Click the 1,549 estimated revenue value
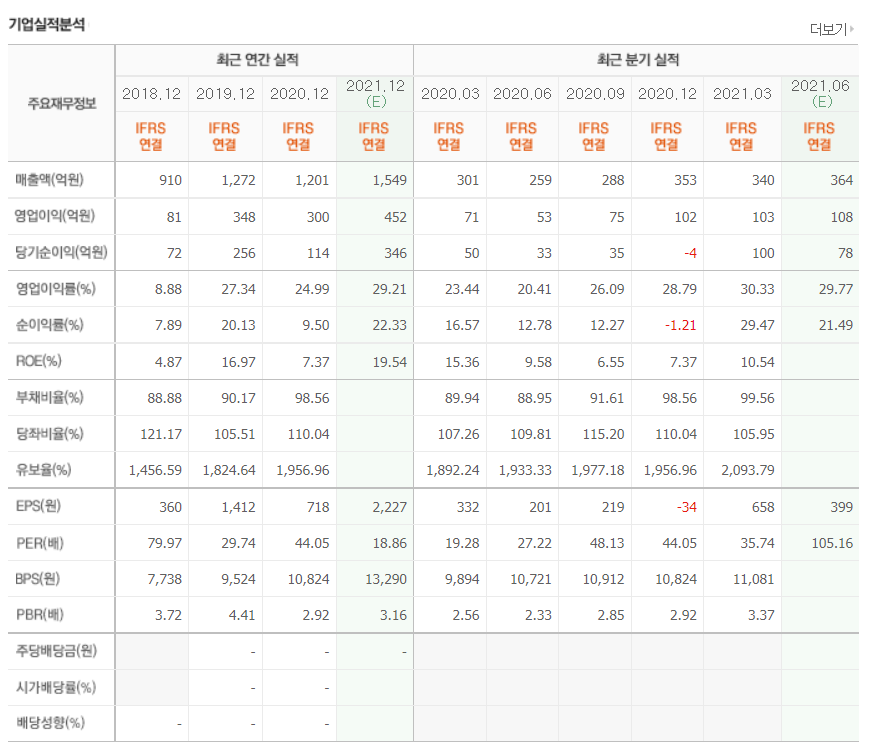This screenshot has width=878, height=744. (x=390, y=180)
